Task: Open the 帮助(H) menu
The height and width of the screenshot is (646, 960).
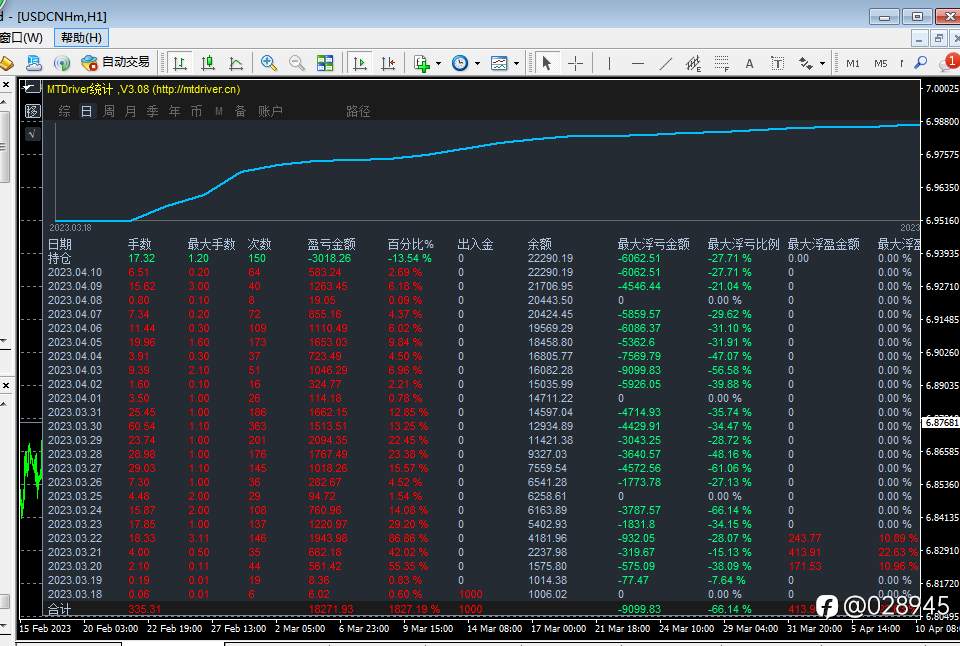Action: (x=81, y=38)
